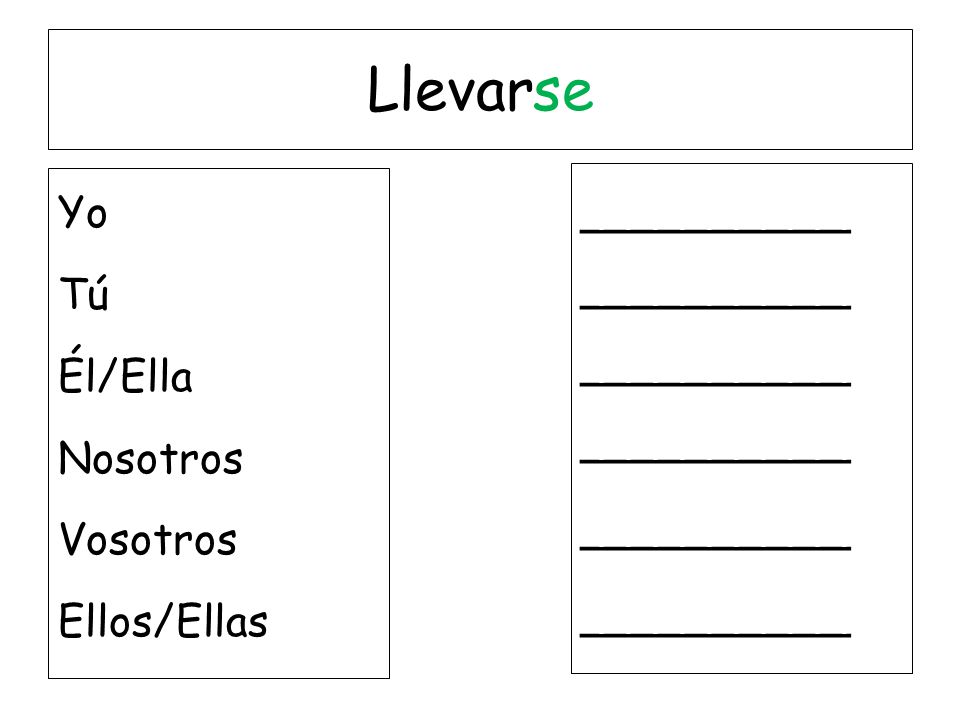Click the third blank line for Él/Ella

[x=715, y=384]
